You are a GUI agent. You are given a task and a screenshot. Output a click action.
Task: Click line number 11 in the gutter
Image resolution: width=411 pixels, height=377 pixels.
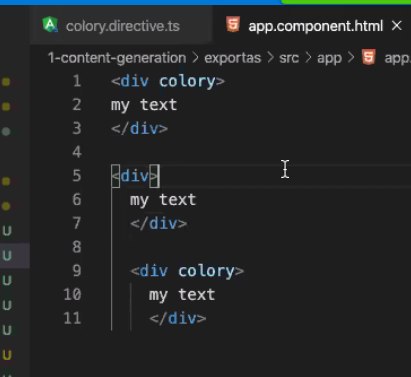click(72, 318)
